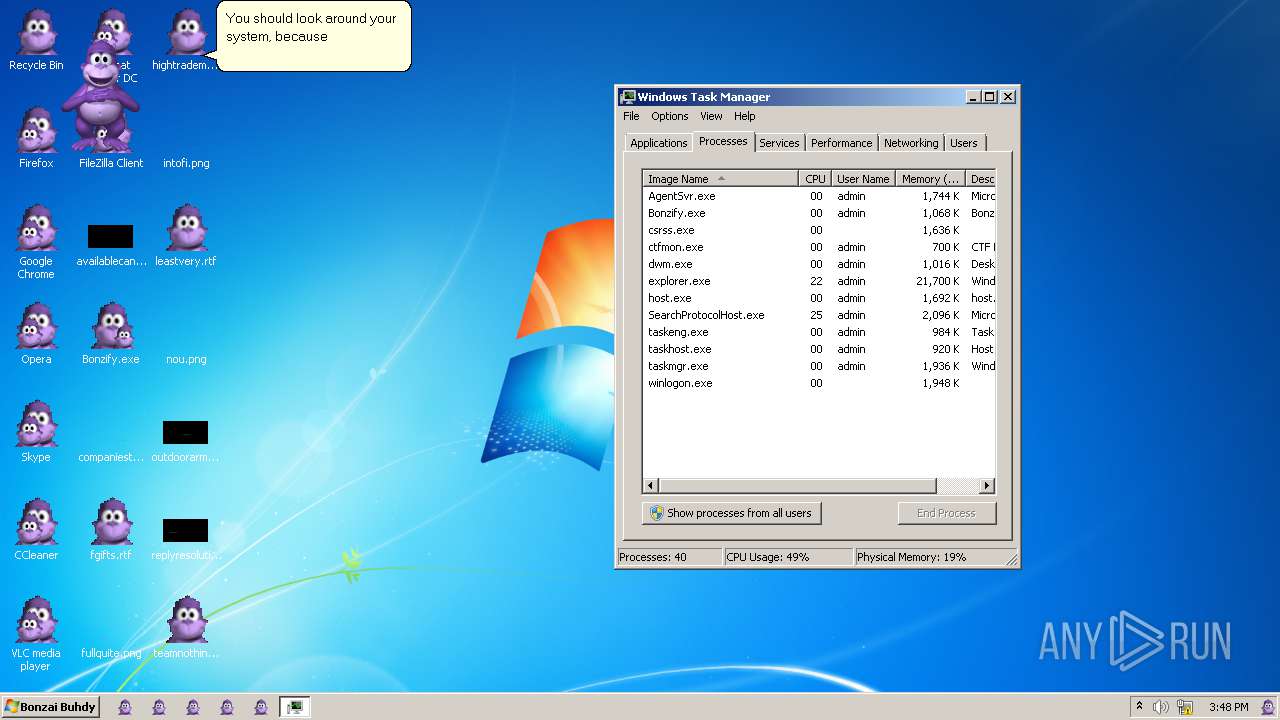This screenshot has height=720, width=1280.
Task: Select the csrss.exe process row
Action: coord(819,230)
